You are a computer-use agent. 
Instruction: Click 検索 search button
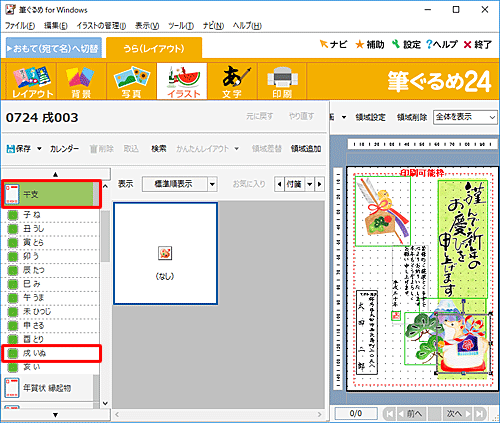159,149
